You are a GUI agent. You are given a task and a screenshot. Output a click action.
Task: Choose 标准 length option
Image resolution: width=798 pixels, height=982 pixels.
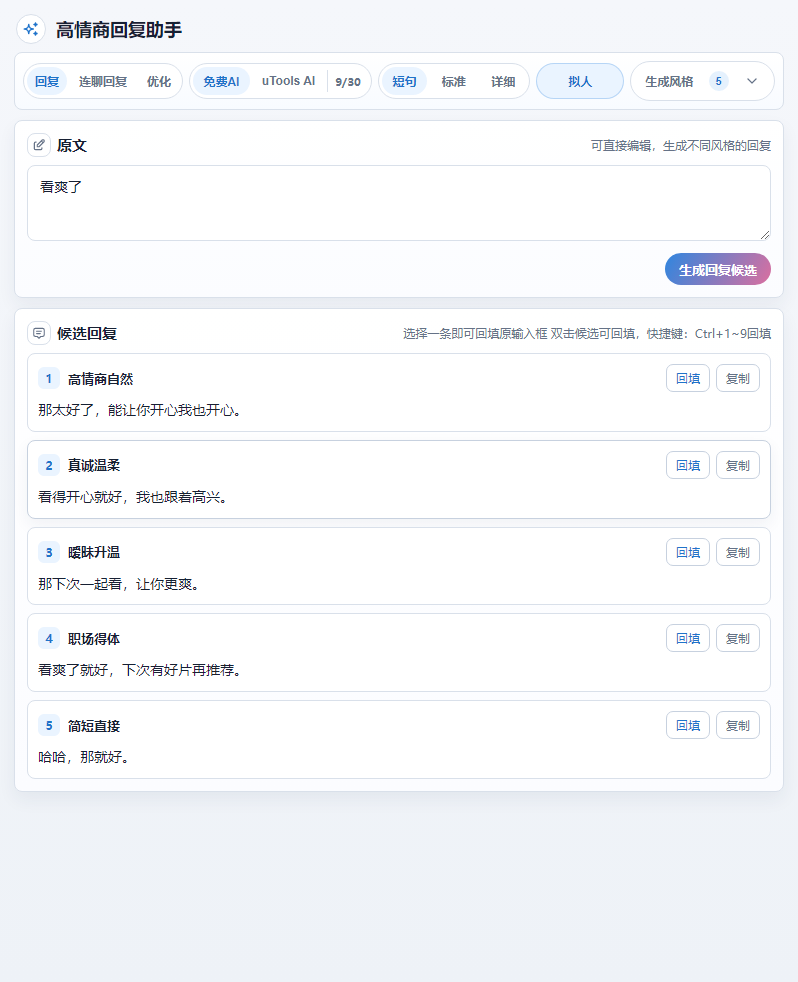pyautogui.click(x=453, y=81)
